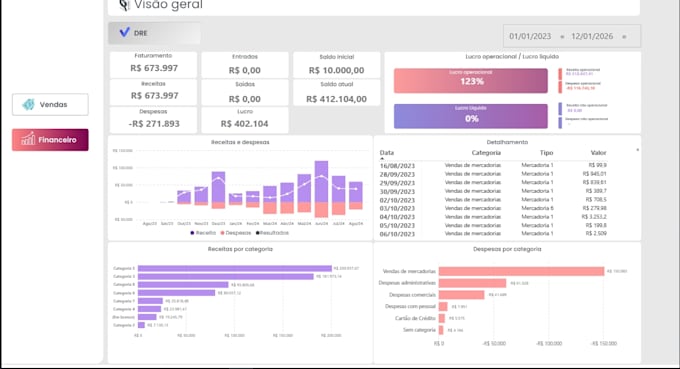
Task: Sort table by Data column header
Action: tap(387, 153)
